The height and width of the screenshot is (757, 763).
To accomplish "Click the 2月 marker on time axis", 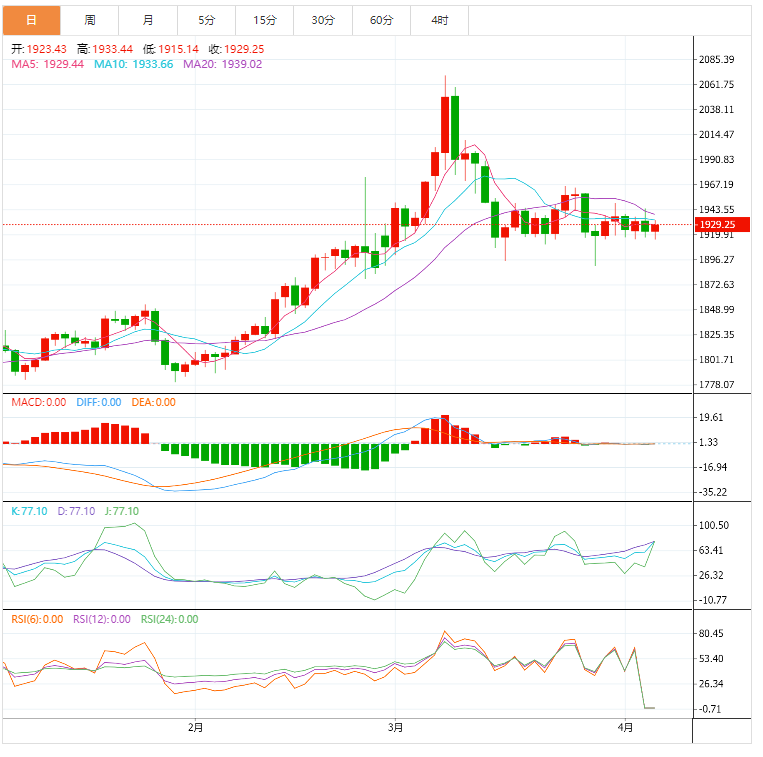I will pyautogui.click(x=195, y=727).
